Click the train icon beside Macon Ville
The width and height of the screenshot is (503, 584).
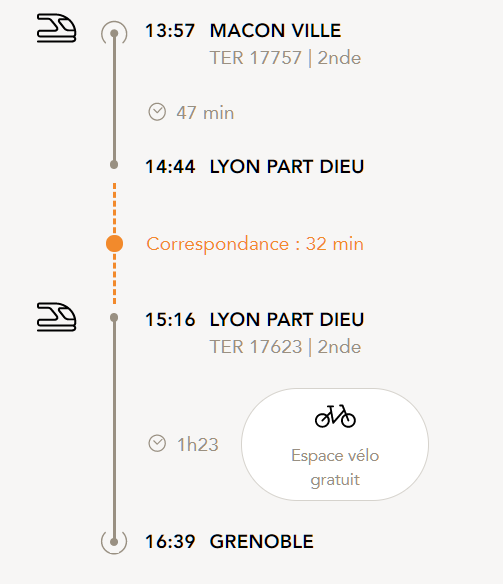(x=56, y=28)
